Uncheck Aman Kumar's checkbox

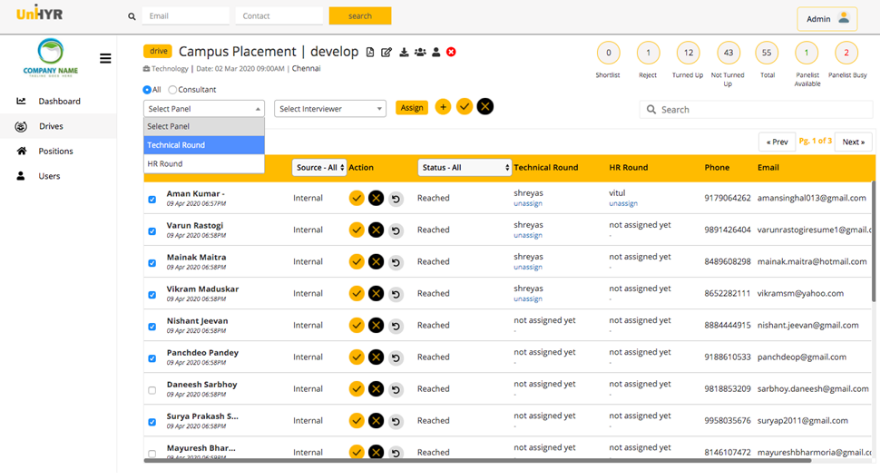tap(152, 199)
